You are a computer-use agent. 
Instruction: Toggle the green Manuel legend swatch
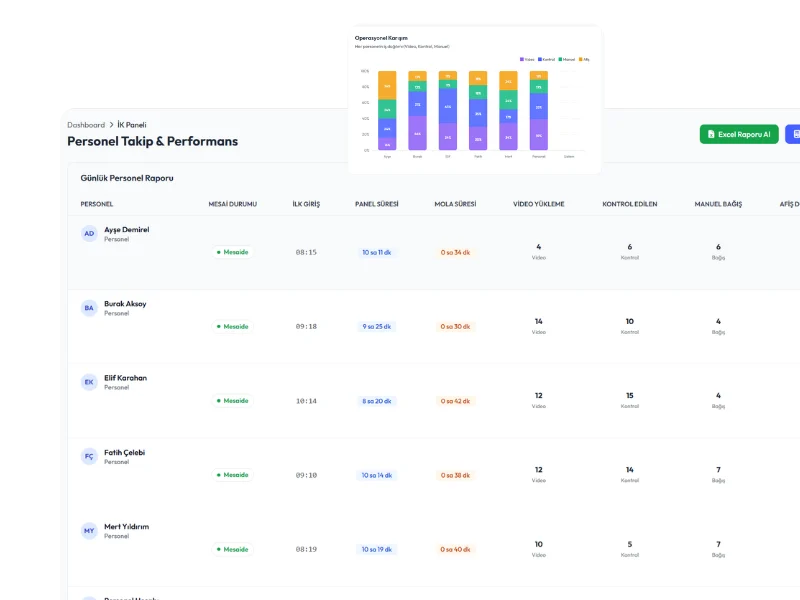point(560,60)
